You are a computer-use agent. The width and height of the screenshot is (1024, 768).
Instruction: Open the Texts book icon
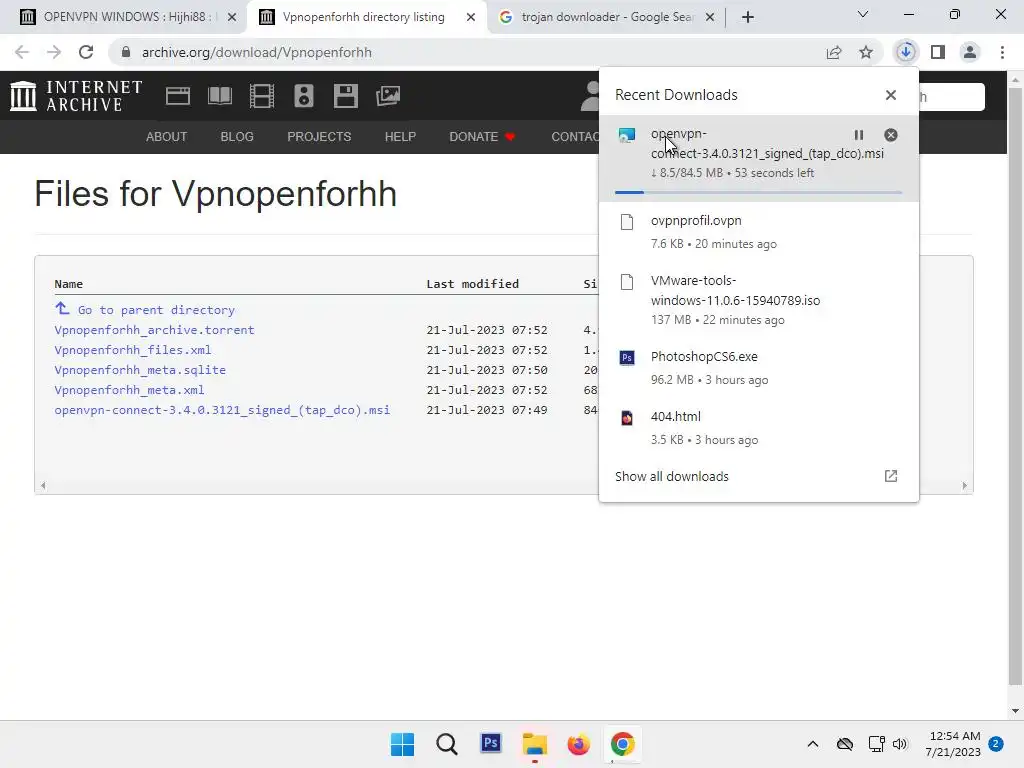219,96
